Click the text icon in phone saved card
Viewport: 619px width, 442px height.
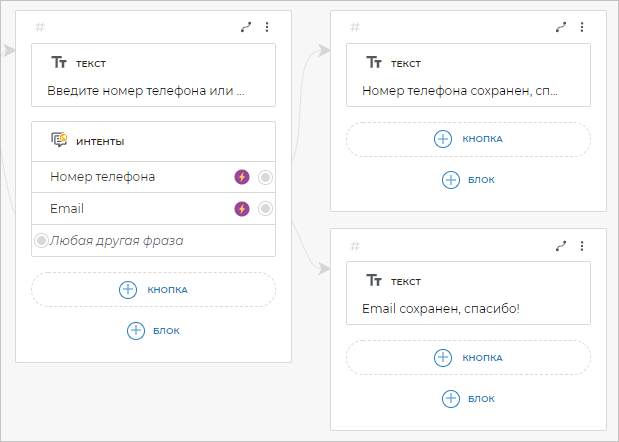pos(374,62)
